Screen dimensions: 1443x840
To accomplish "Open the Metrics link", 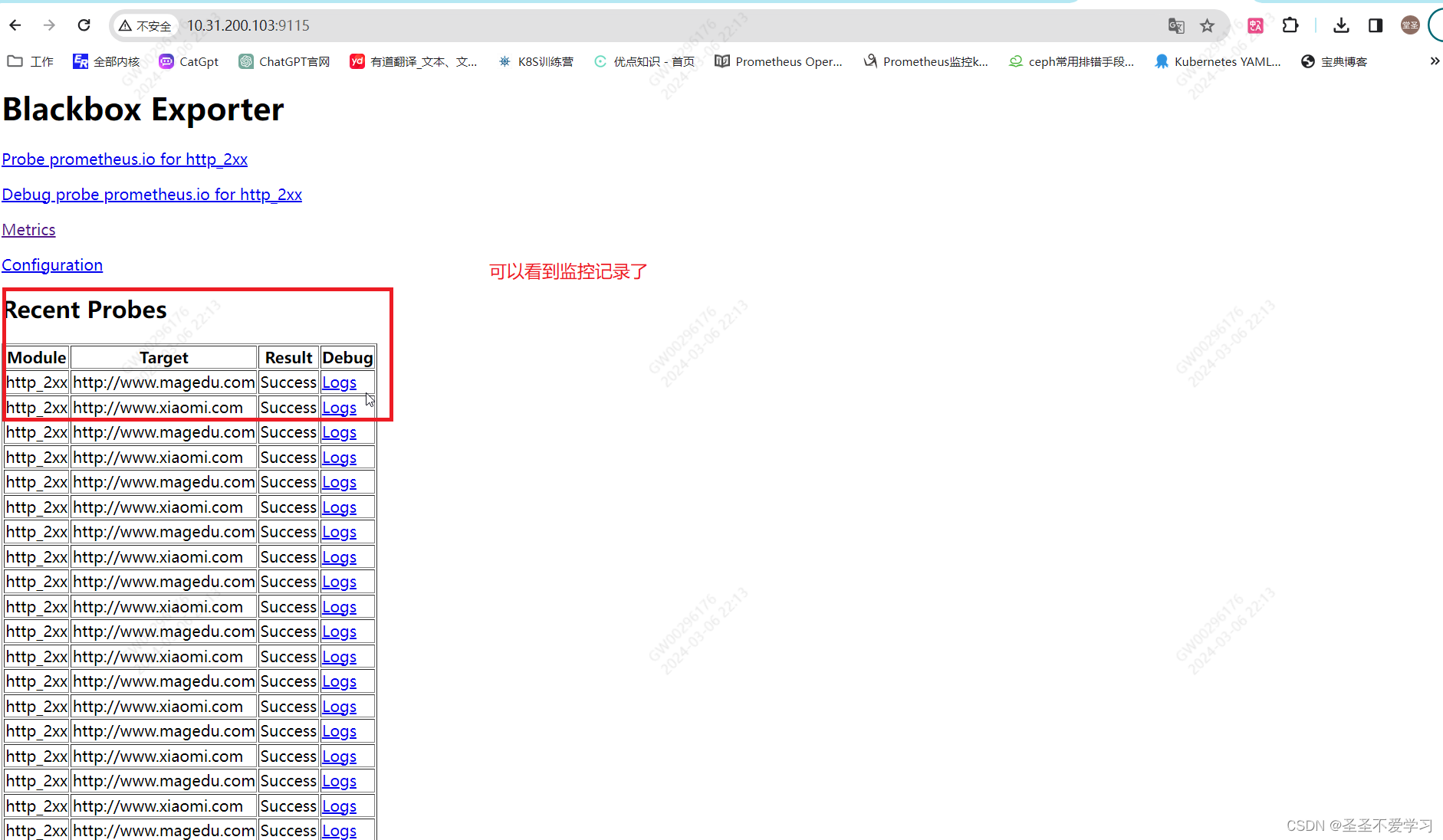I will 28,230.
